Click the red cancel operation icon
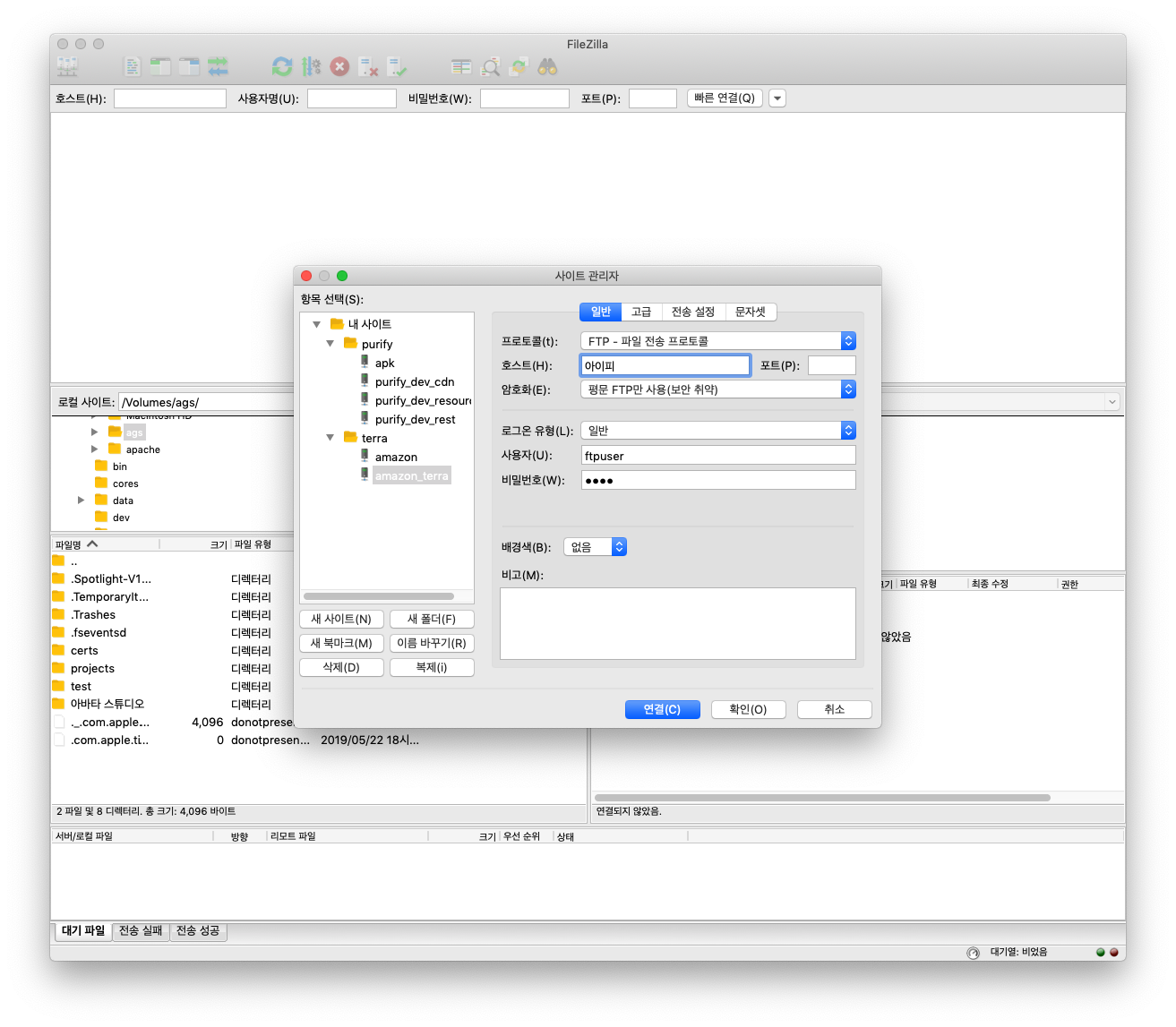The image size is (1176, 1027). (339, 66)
